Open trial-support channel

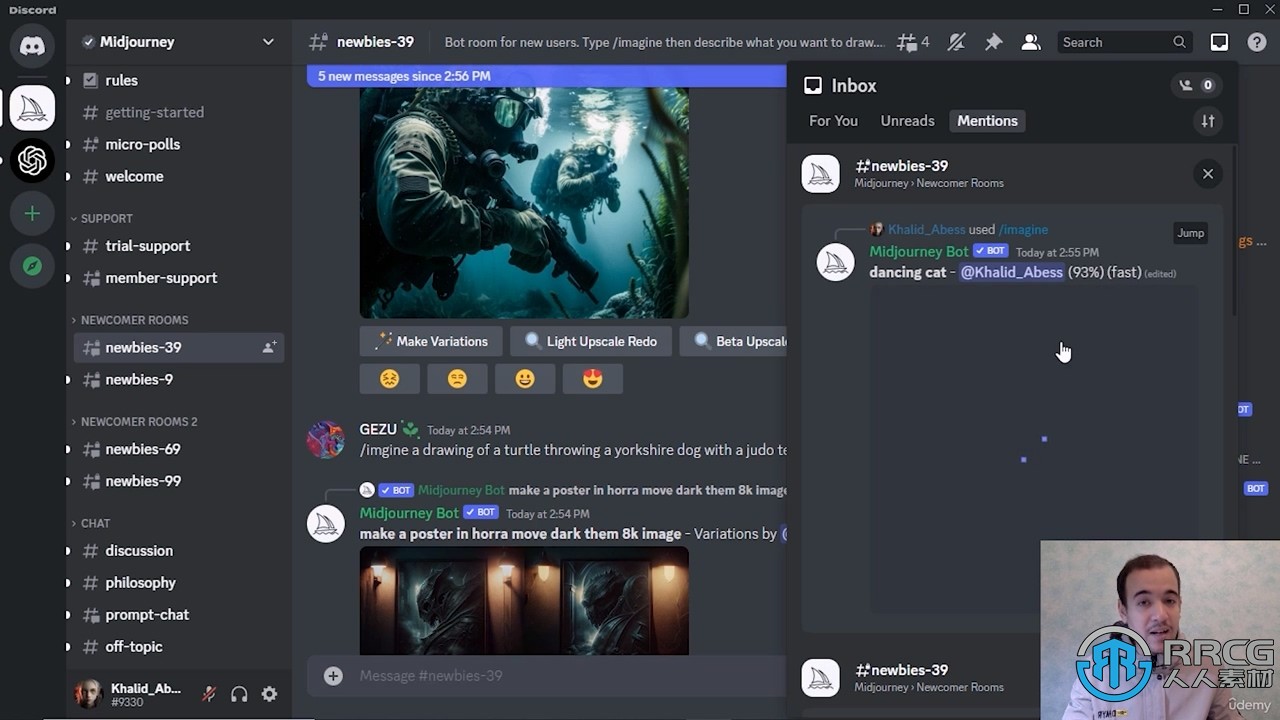[x=179, y=246]
